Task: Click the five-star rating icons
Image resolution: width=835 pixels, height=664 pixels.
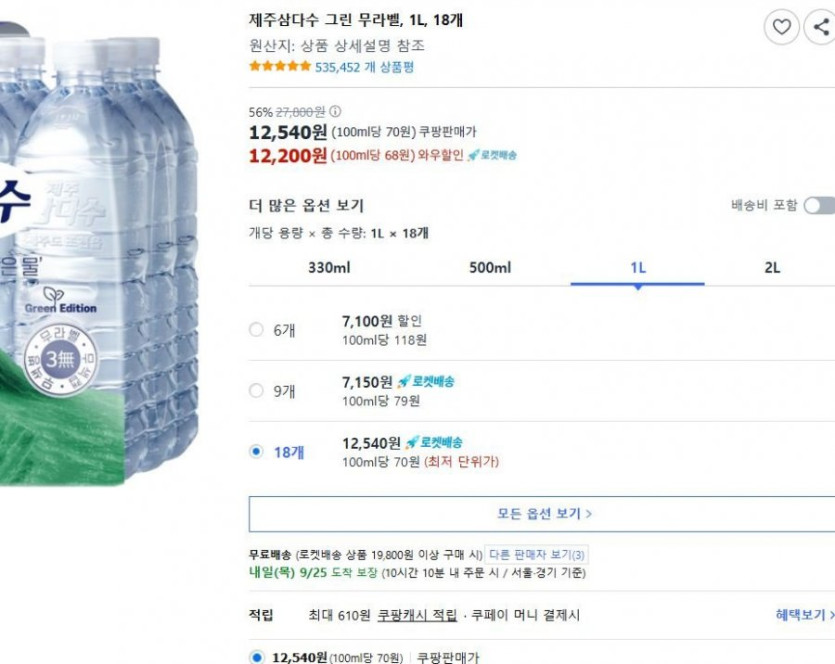Action: pyautogui.click(x=280, y=67)
